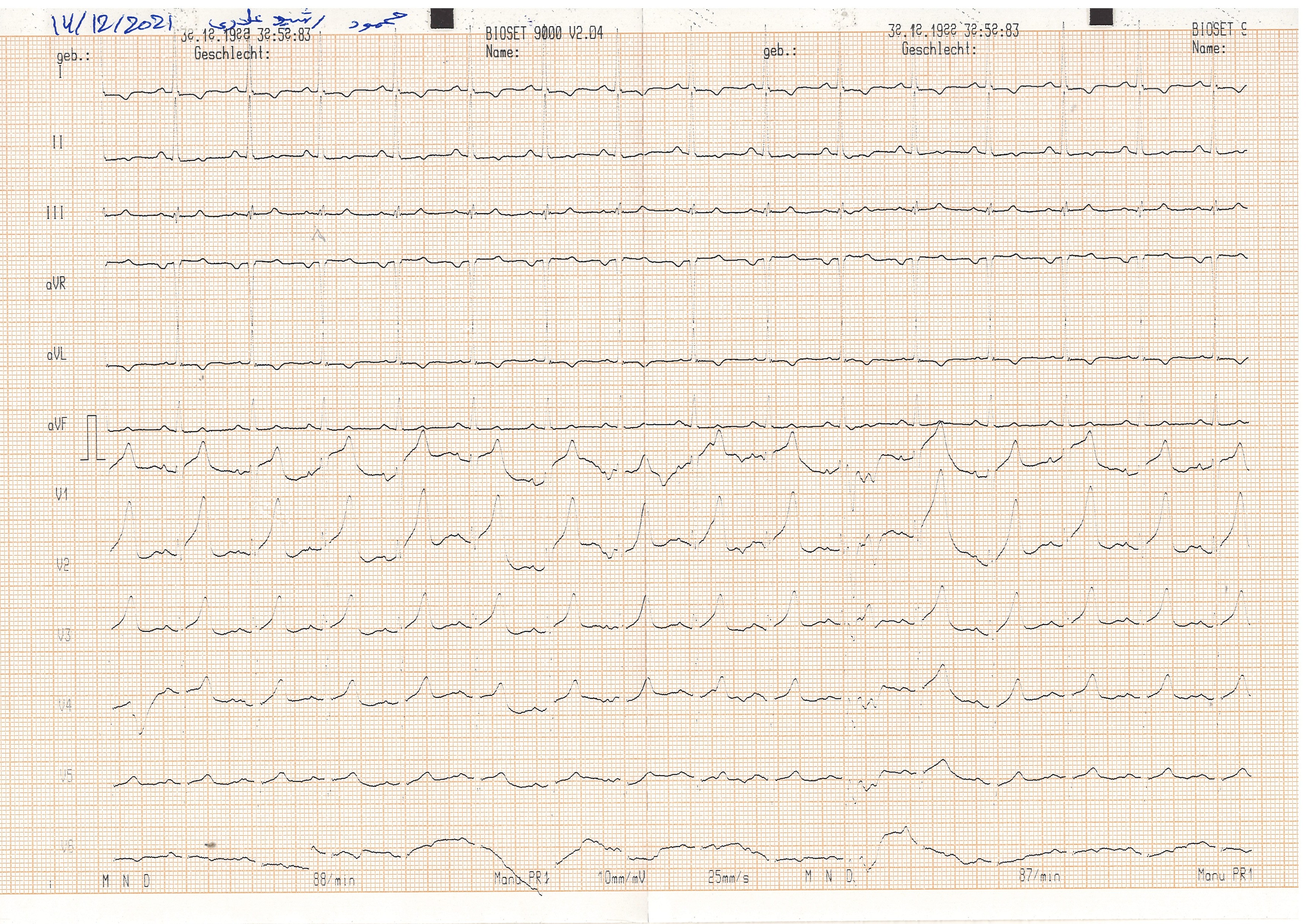Click the V2 lead label
Viewport: 1307px width, 924px height.
(x=63, y=565)
